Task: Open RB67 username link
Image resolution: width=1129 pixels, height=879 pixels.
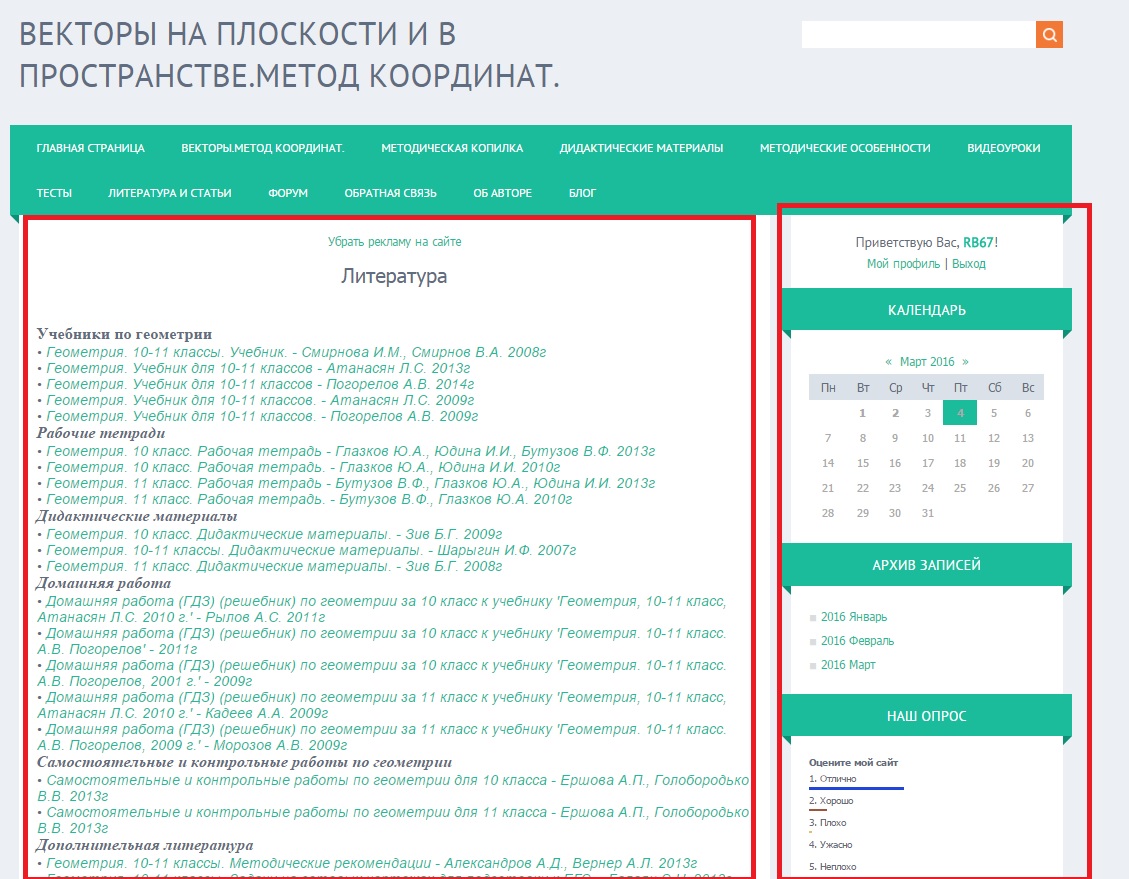Action: [979, 243]
